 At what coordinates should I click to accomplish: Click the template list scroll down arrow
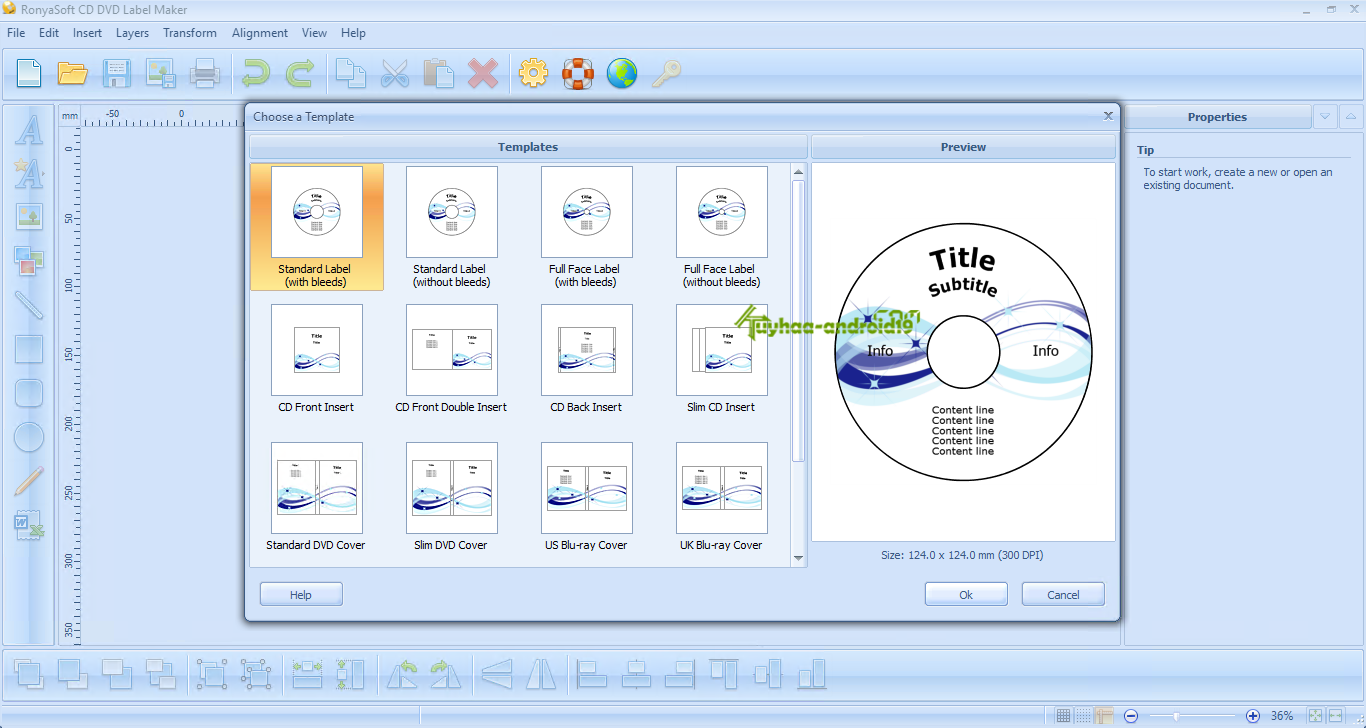[x=798, y=558]
